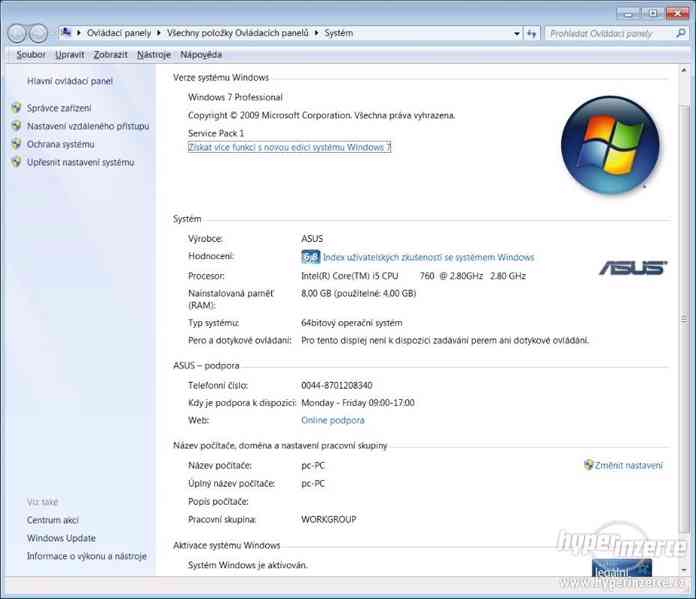Click Ovládací panely breadcrumb segment
Image resolution: width=696 pixels, height=599 pixels.
click(x=119, y=33)
